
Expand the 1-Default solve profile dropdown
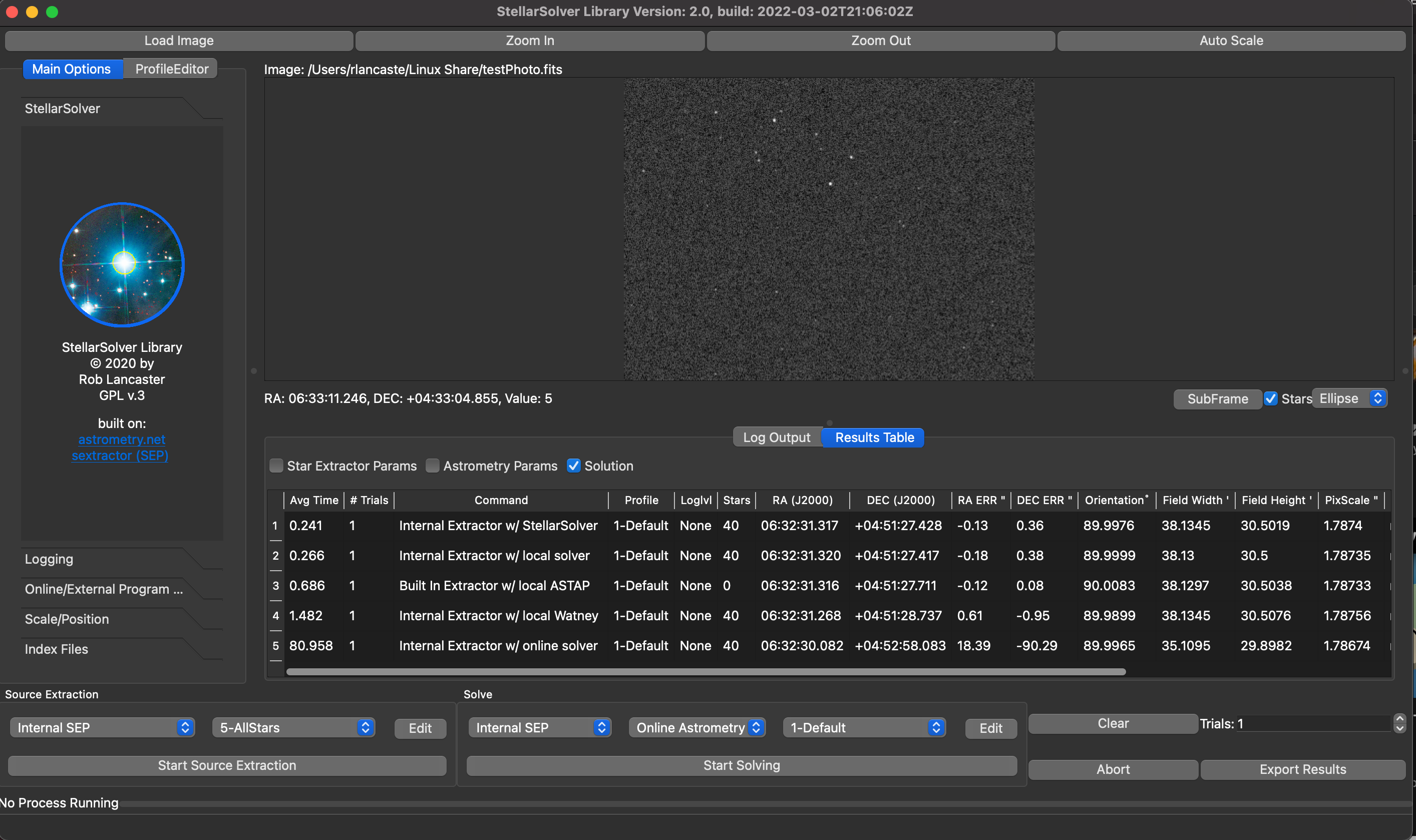[864, 727]
